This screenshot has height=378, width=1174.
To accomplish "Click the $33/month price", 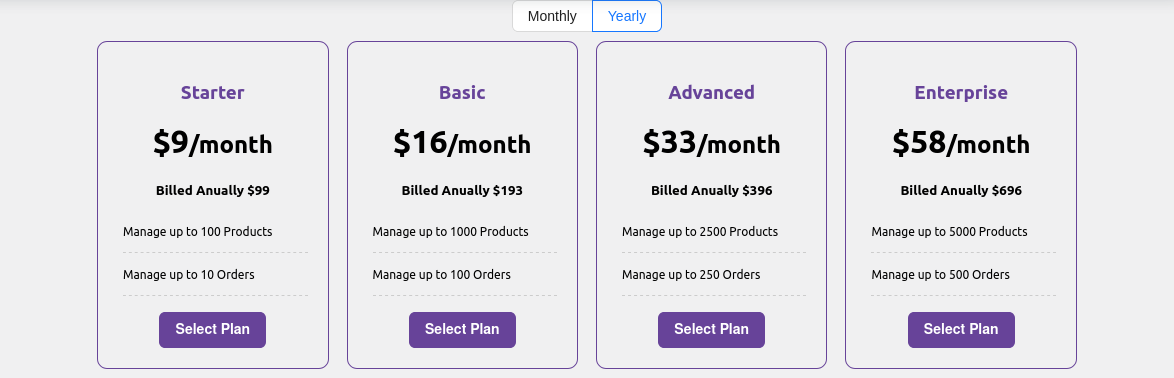I will tap(711, 143).
